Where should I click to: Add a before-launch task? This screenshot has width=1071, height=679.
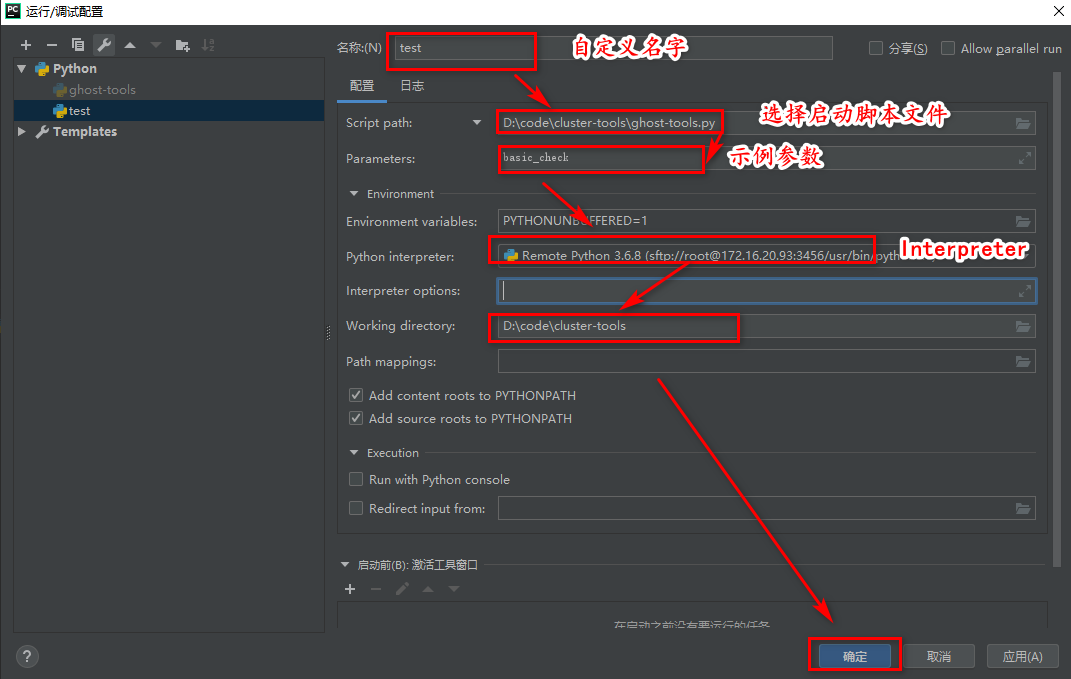point(350,589)
